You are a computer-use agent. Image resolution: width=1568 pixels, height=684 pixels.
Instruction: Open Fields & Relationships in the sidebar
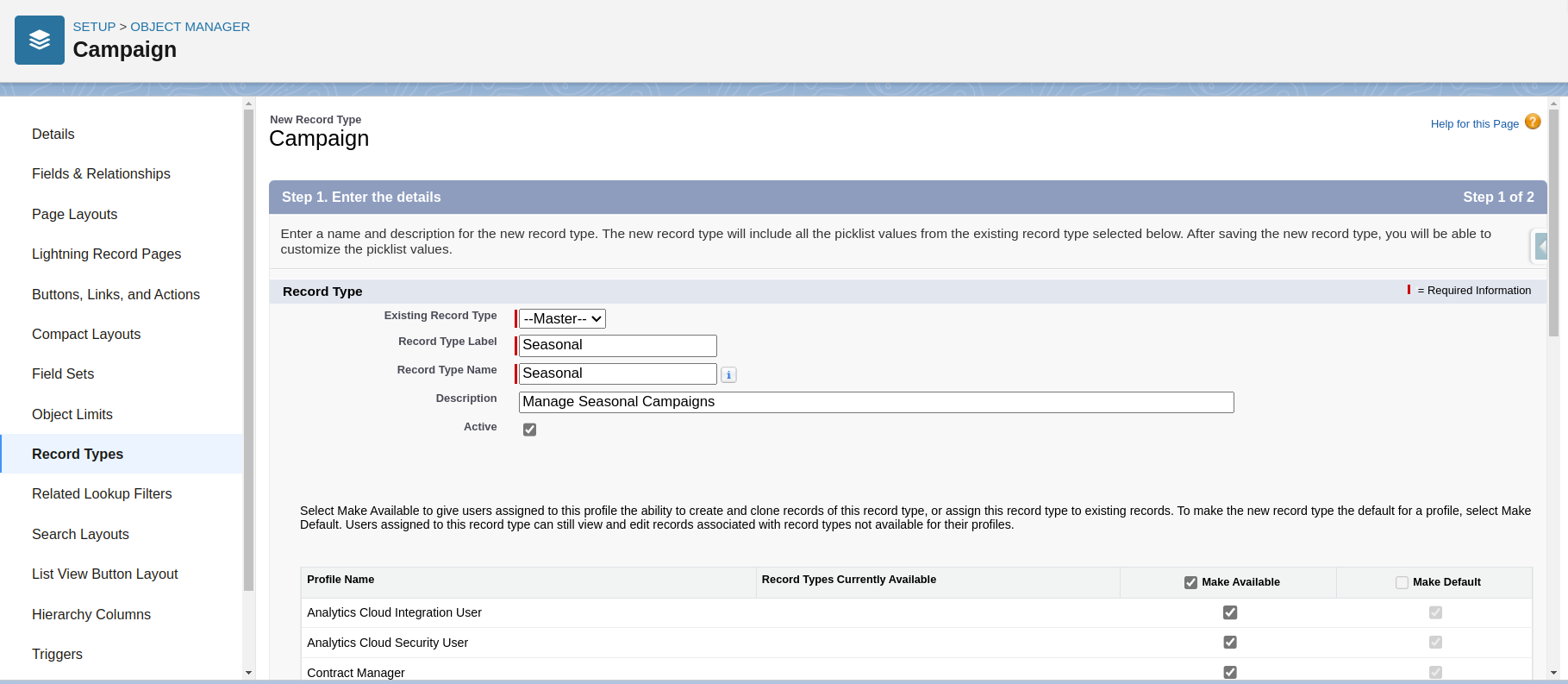(101, 173)
